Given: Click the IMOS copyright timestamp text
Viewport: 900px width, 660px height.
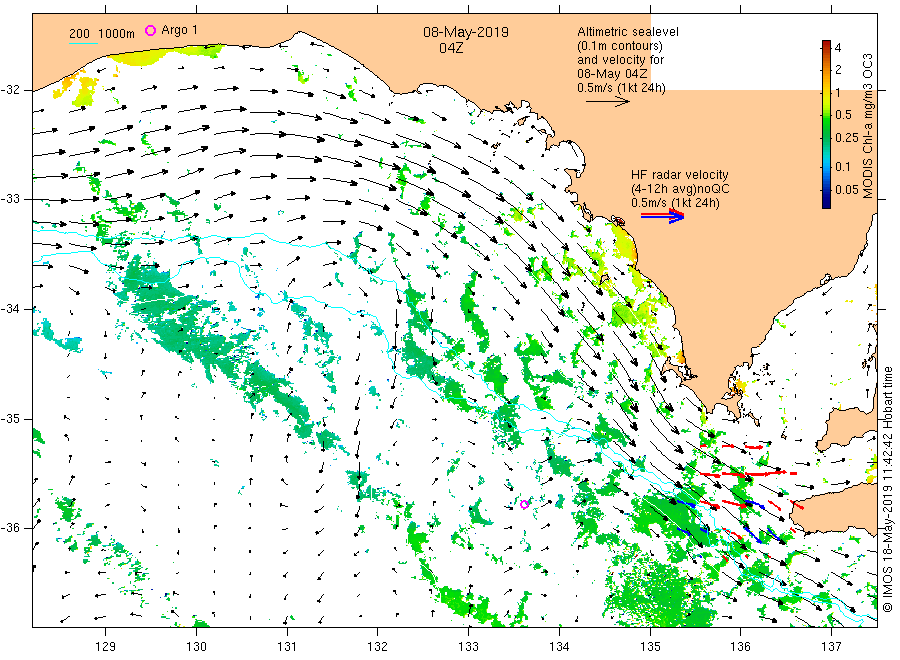Looking at the screenshot, I should (x=887, y=490).
